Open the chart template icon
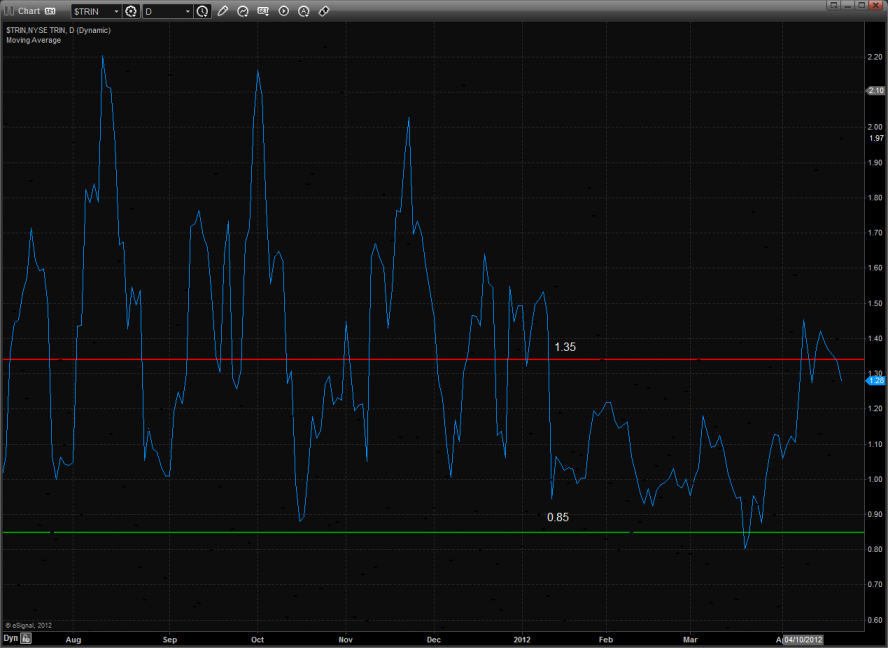 [263, 11]
